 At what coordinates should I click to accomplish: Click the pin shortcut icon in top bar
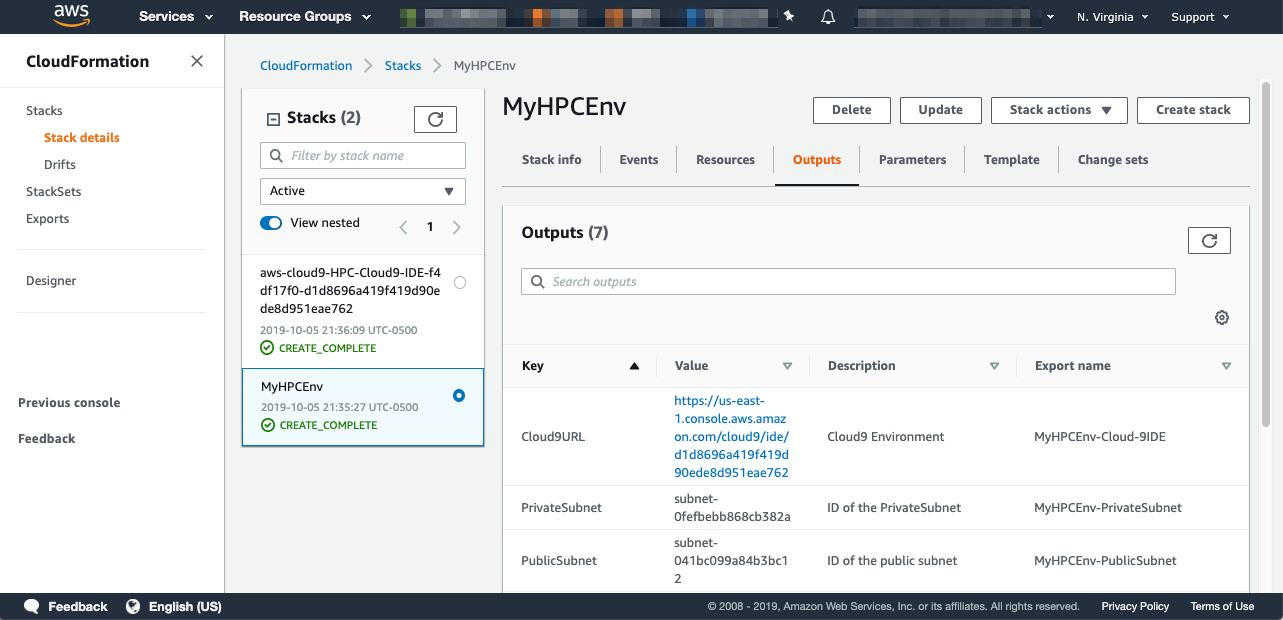click(789, 16)
